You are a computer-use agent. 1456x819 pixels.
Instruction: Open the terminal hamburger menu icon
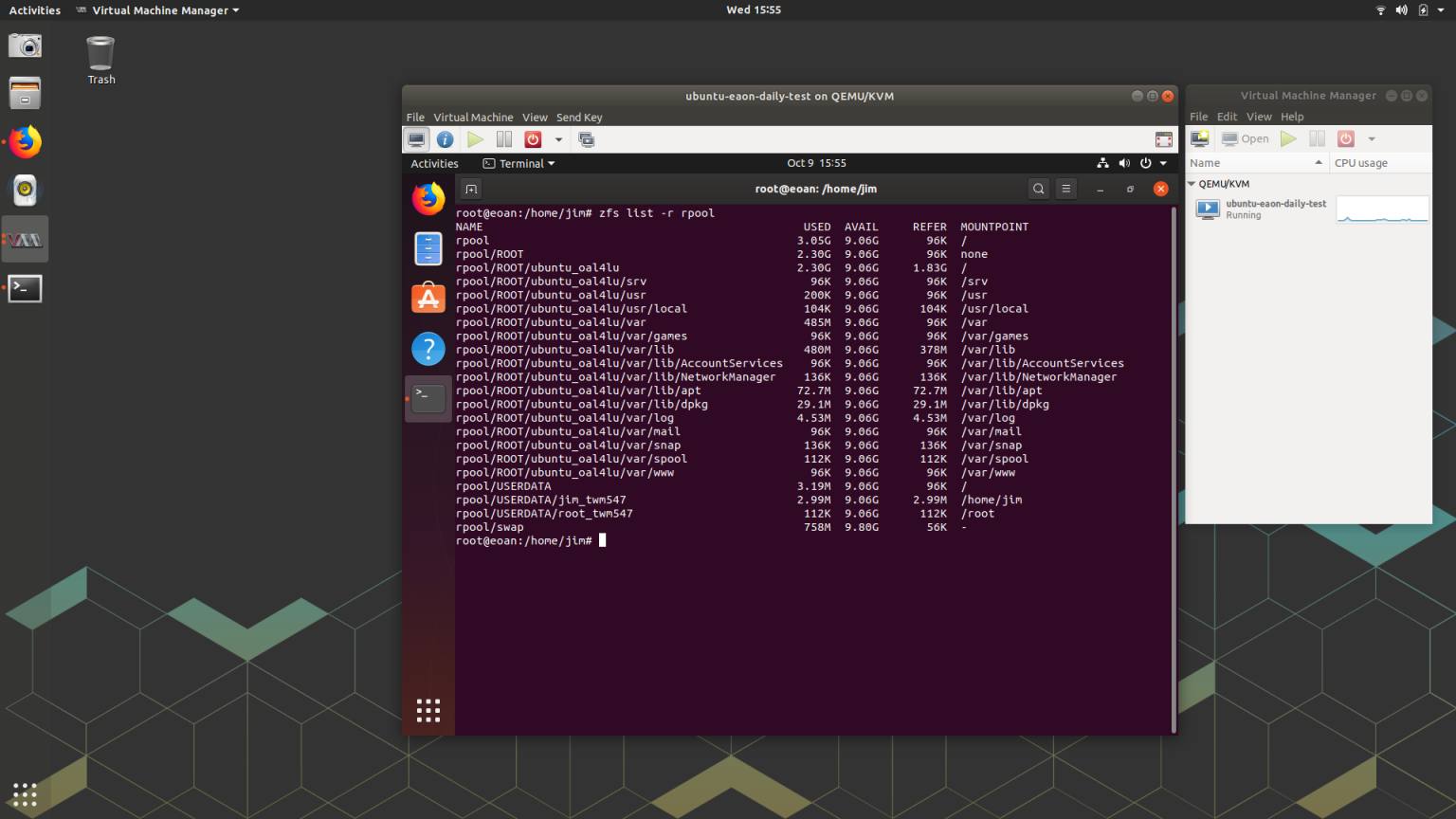[x=1065, y=189]
